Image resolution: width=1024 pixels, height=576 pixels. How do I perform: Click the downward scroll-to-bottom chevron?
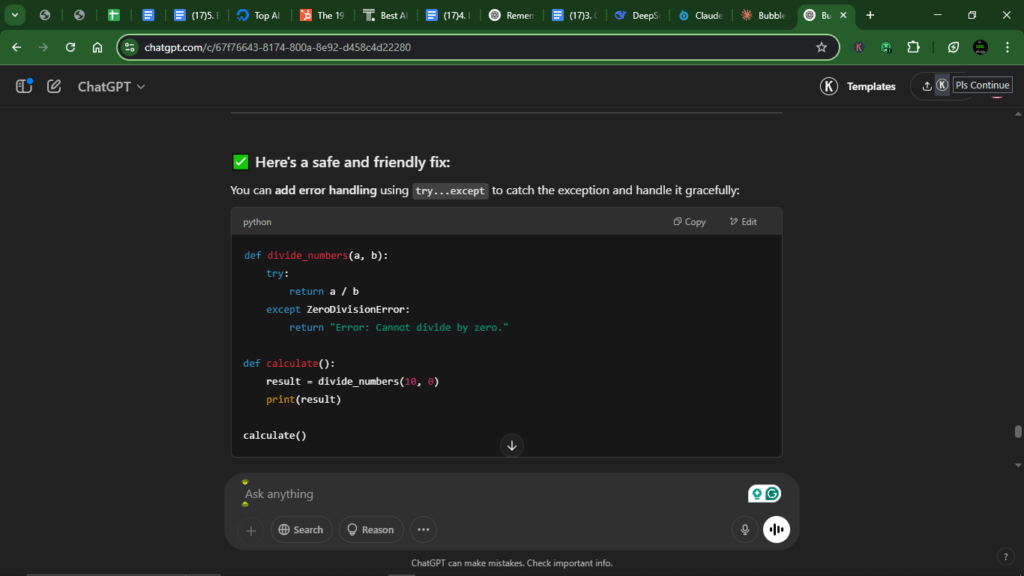click(511, 445)
